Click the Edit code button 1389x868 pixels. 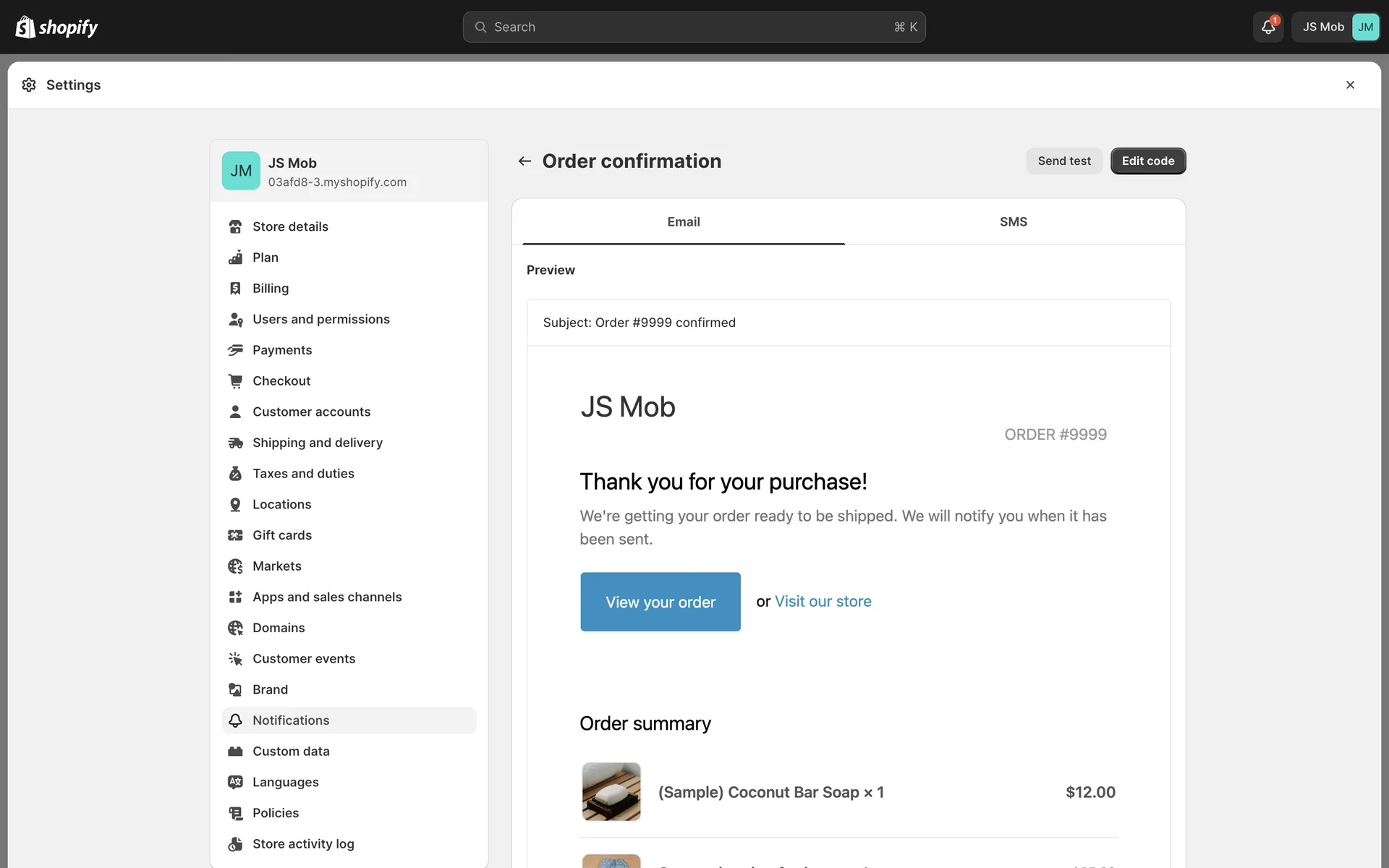[x=1147, y=161]
